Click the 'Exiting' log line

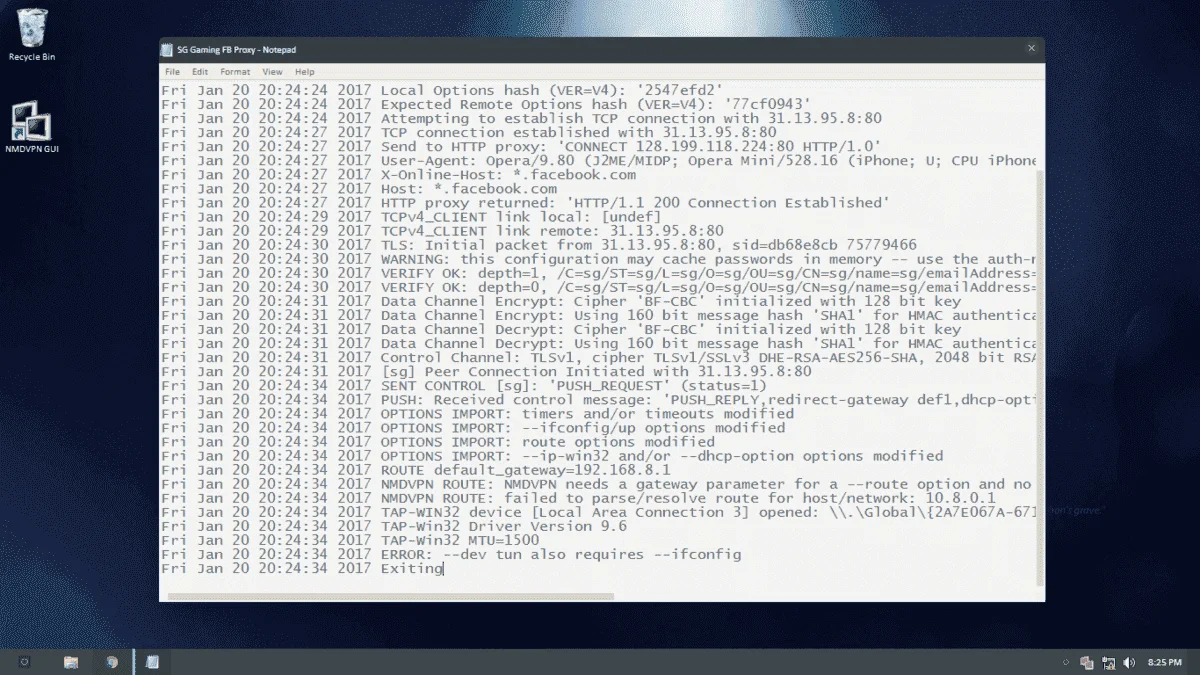[x=301, y=568]
